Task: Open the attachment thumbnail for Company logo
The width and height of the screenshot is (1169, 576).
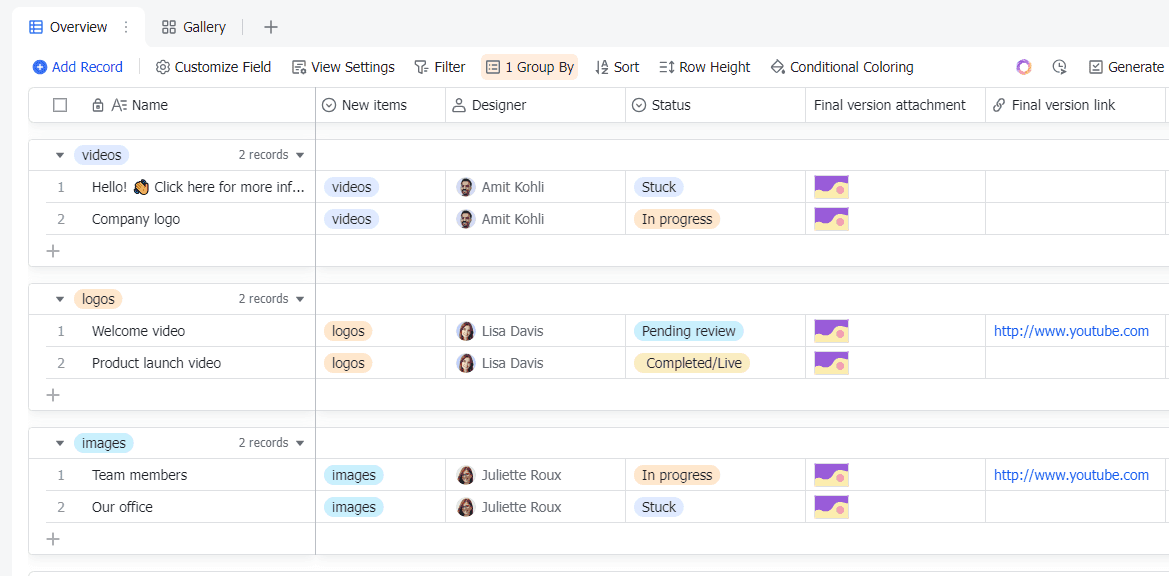Action: click(831, 219)
